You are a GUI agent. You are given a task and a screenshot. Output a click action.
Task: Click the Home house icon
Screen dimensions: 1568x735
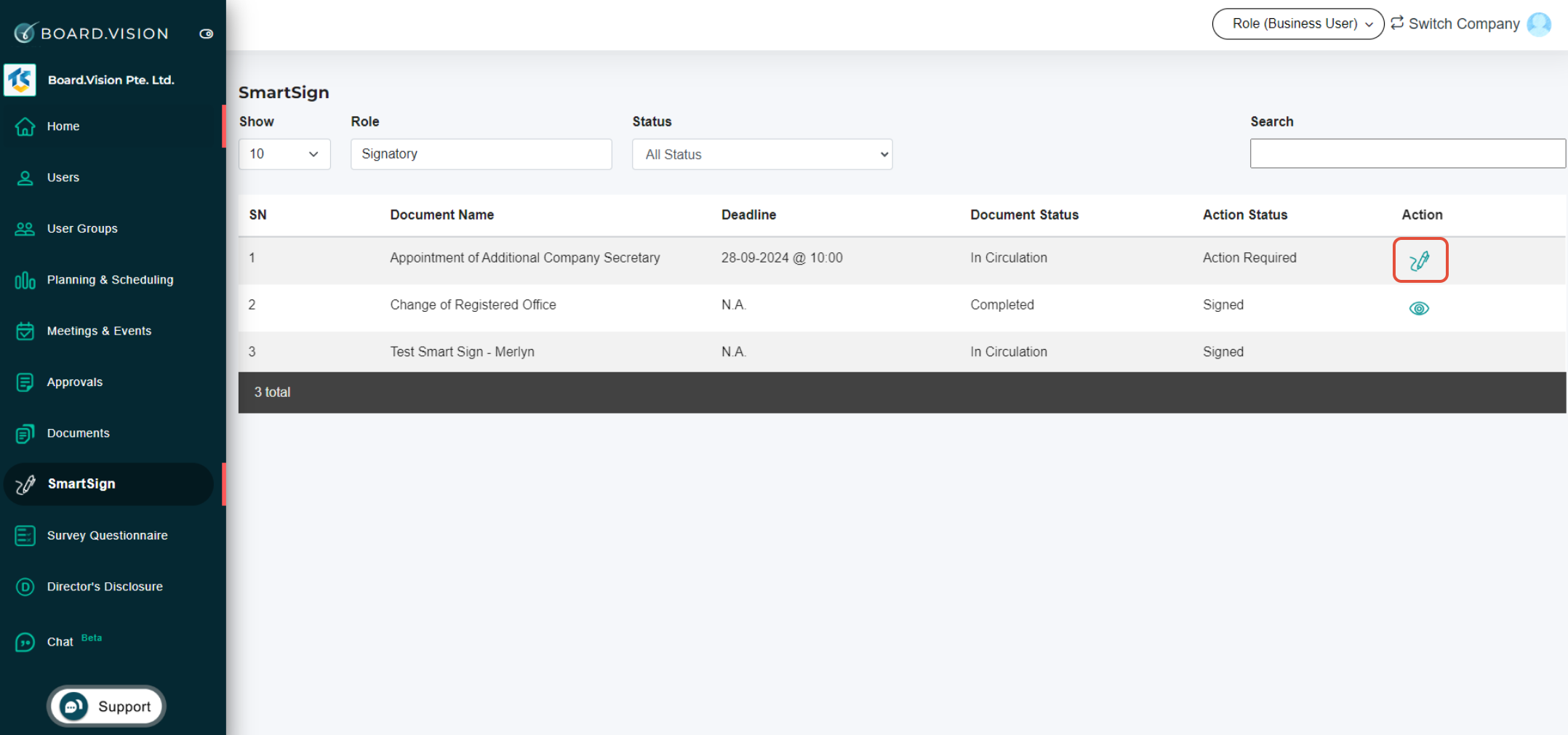pos(25,126)
